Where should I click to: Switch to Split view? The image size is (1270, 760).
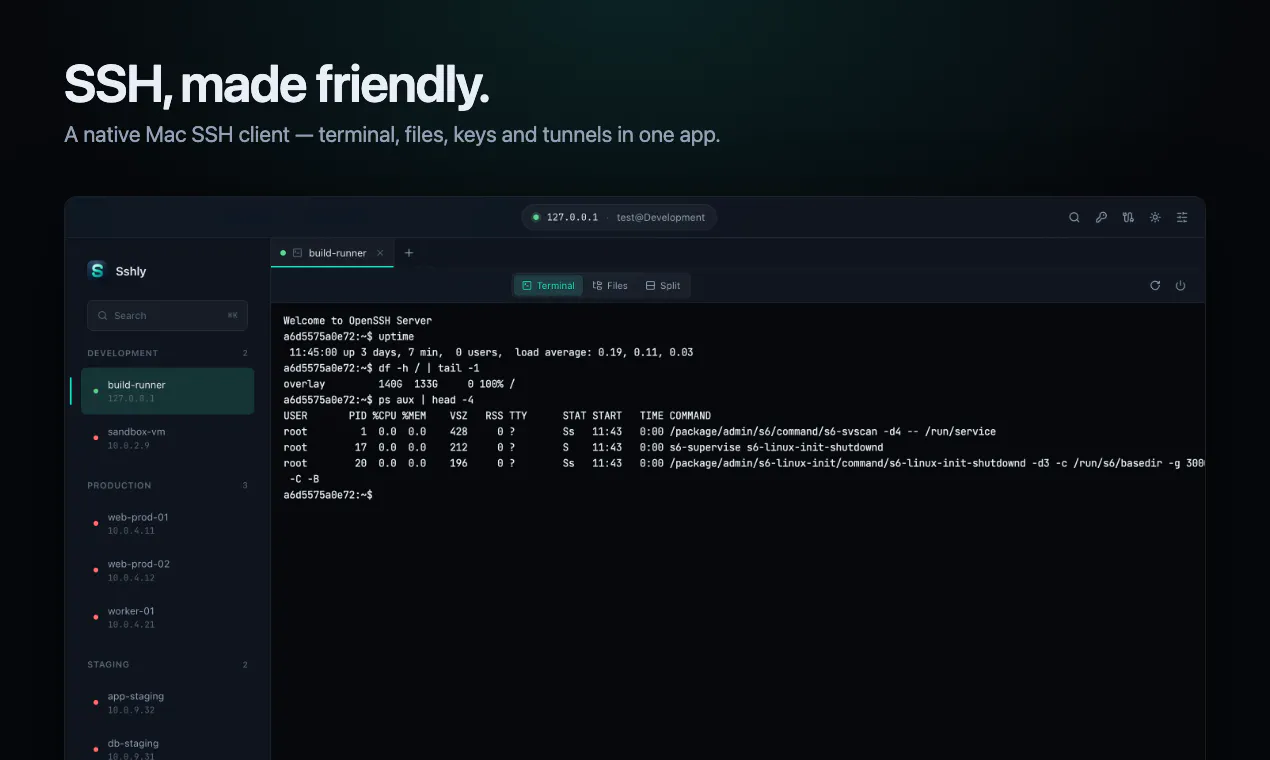[x=662, y=286]
